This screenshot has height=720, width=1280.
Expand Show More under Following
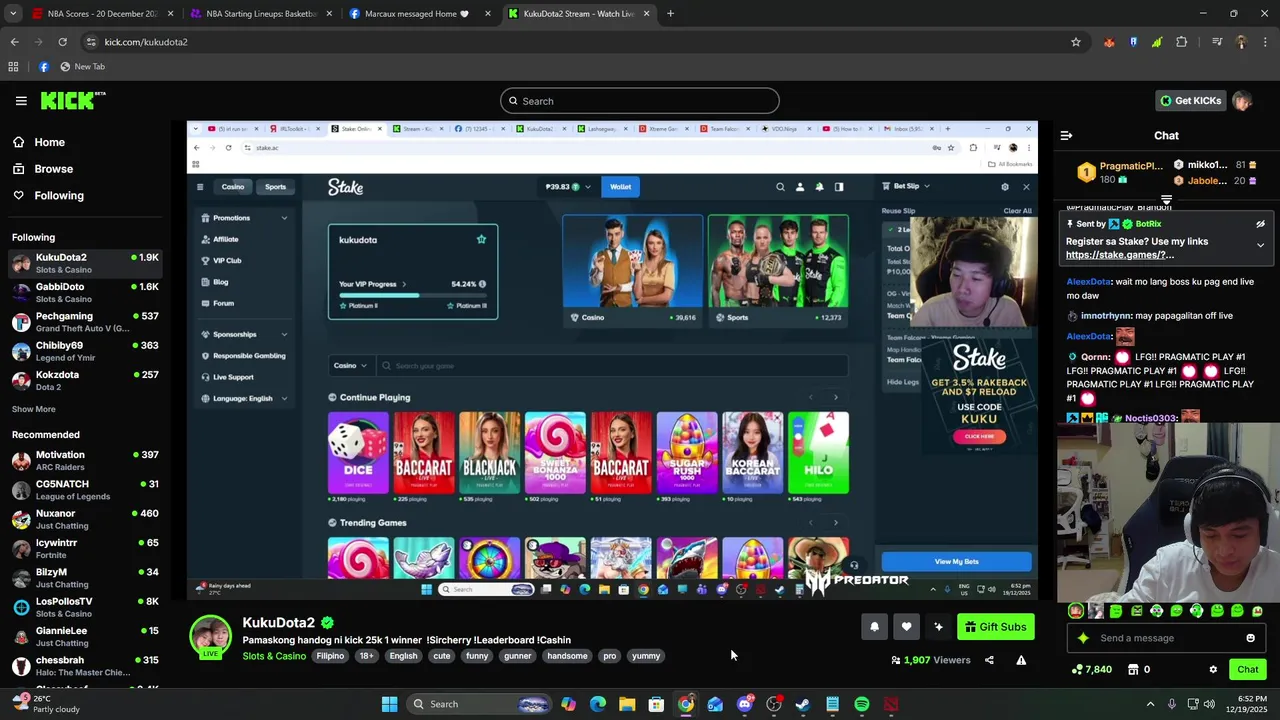click(34, 409)
